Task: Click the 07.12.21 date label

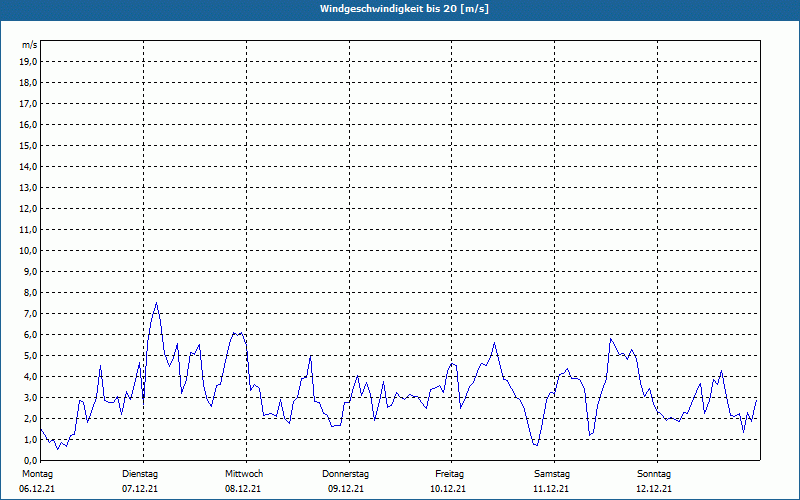Action: coord(140,489)
